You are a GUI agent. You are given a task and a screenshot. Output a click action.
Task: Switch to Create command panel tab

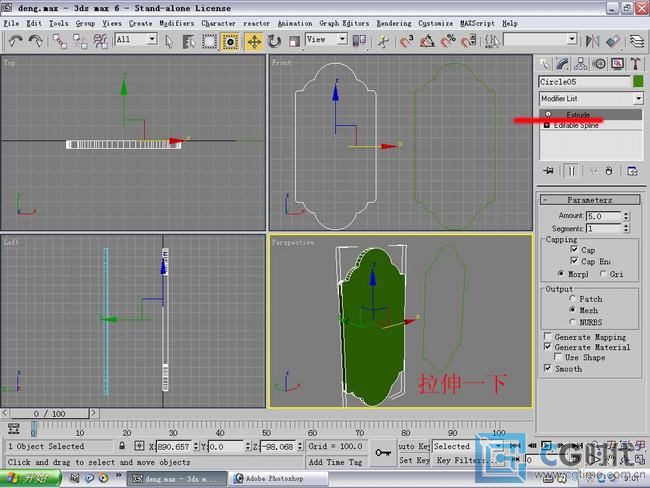pyautogui.click(x=544, y=64)
